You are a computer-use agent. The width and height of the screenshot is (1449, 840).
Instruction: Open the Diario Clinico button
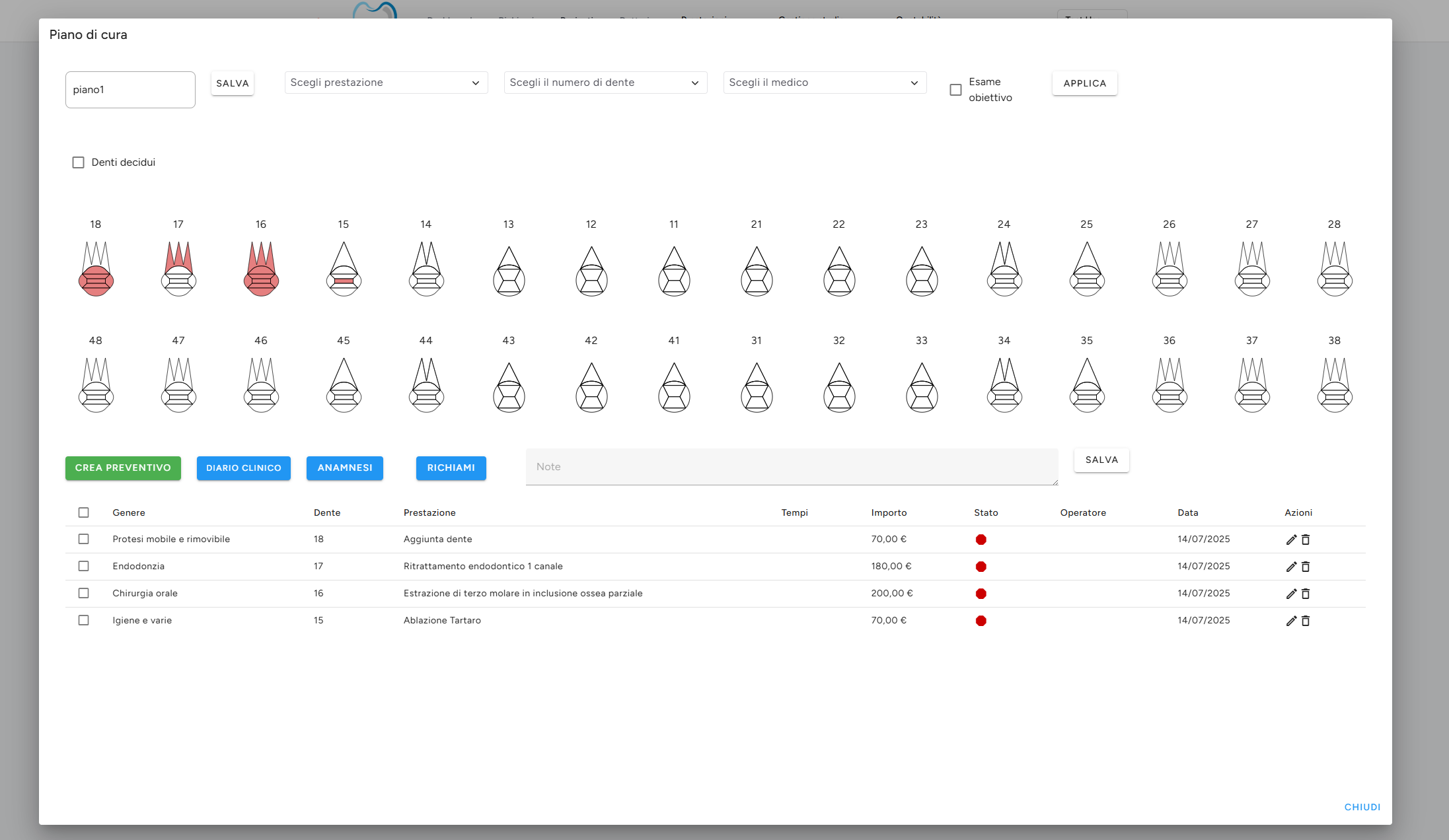(x=243, y=468)
